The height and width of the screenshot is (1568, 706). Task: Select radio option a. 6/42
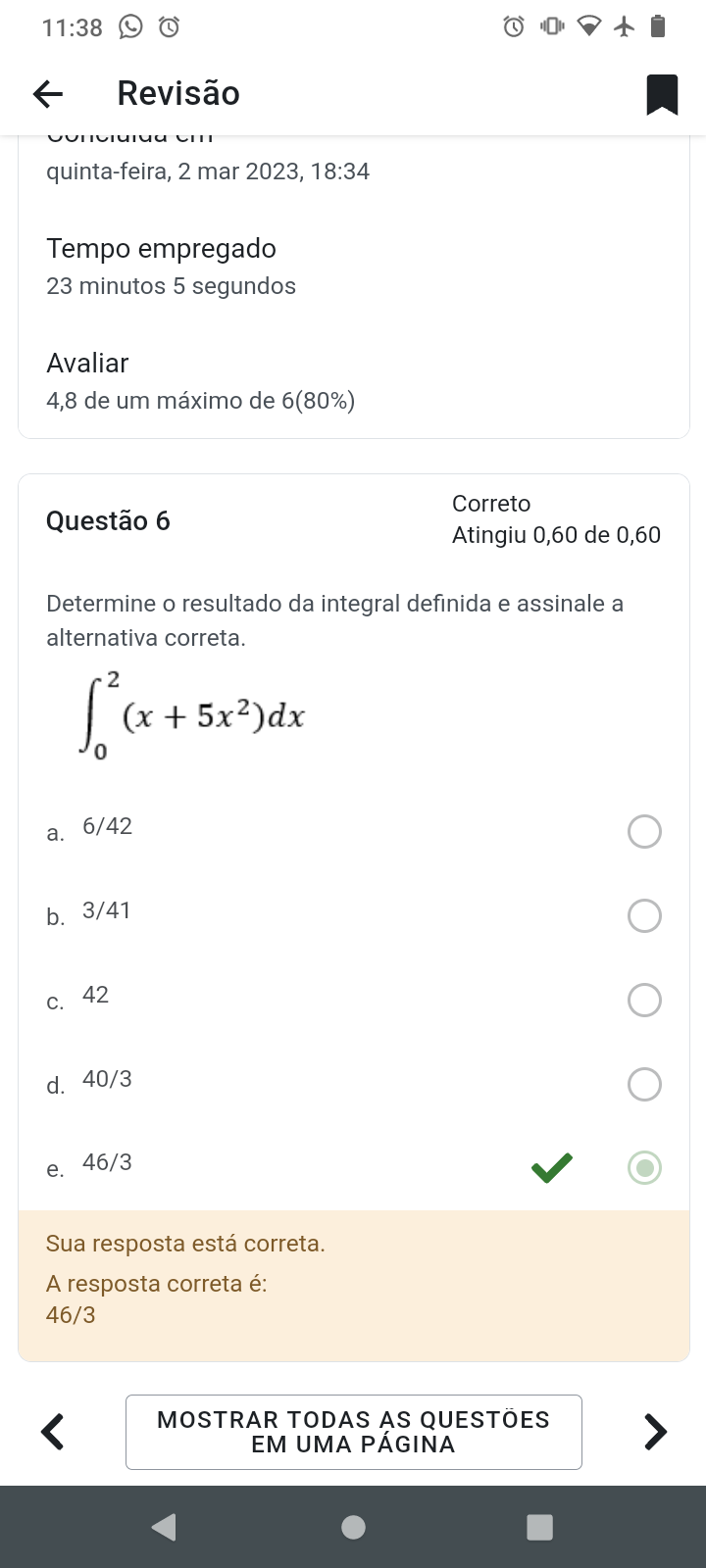point(644,832)
